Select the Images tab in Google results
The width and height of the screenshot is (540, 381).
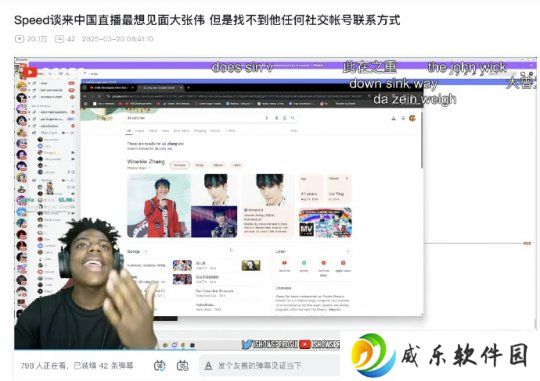pyautogui.click(x=139, y=131)
